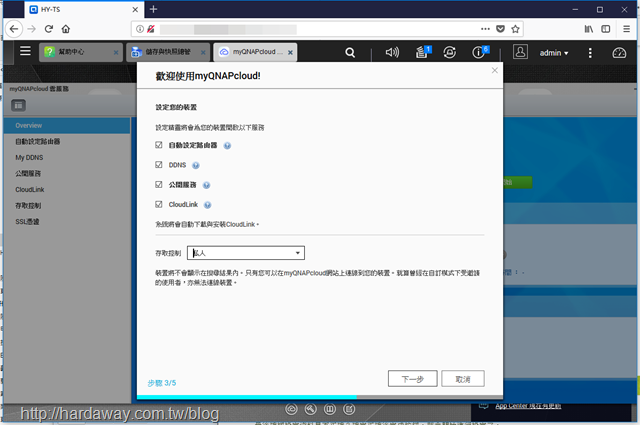Click the Pocket save icon
The height and width of the screenshot is (425, 640).
pos(500,29)
